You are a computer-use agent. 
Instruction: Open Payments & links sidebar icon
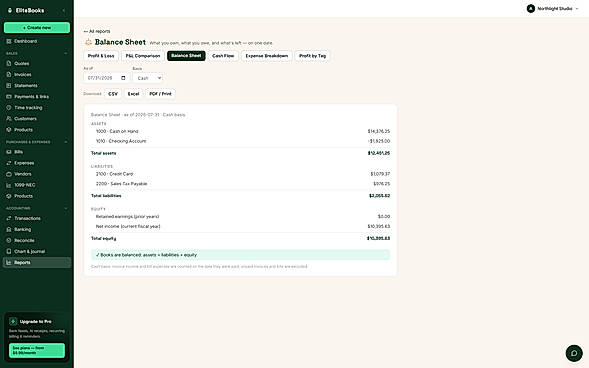coord(9,97)
